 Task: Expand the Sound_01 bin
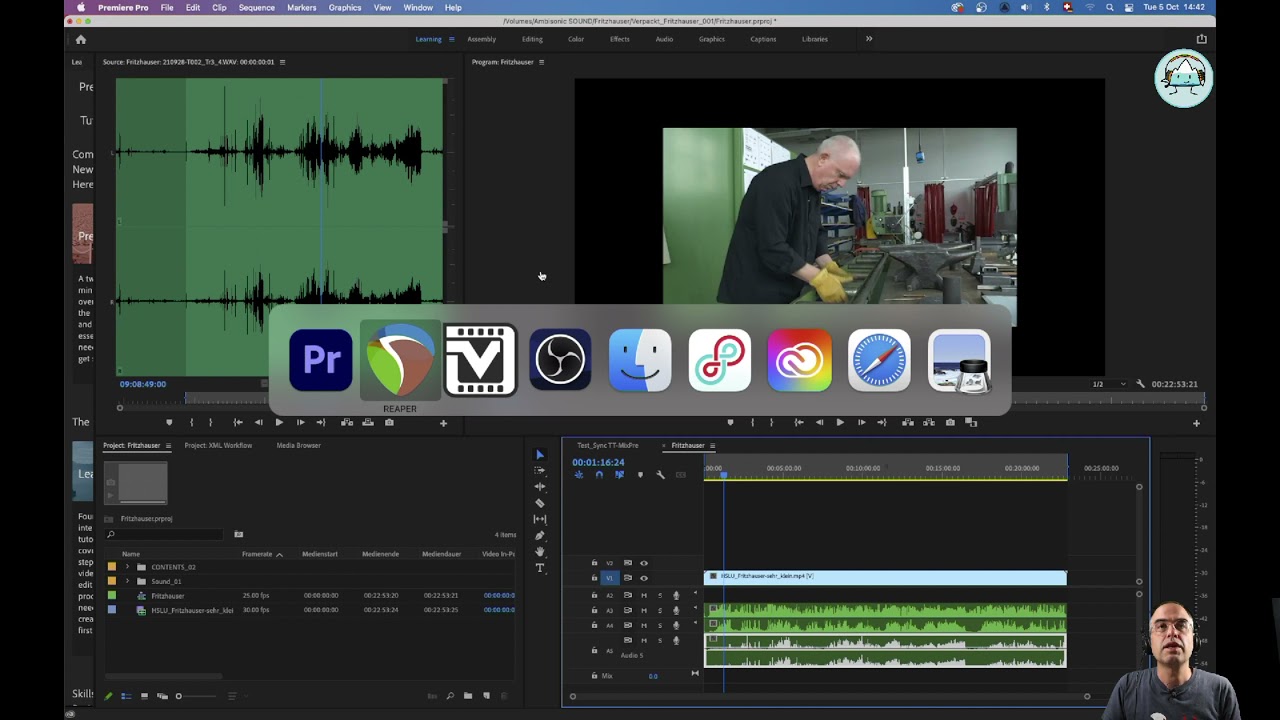127,581
